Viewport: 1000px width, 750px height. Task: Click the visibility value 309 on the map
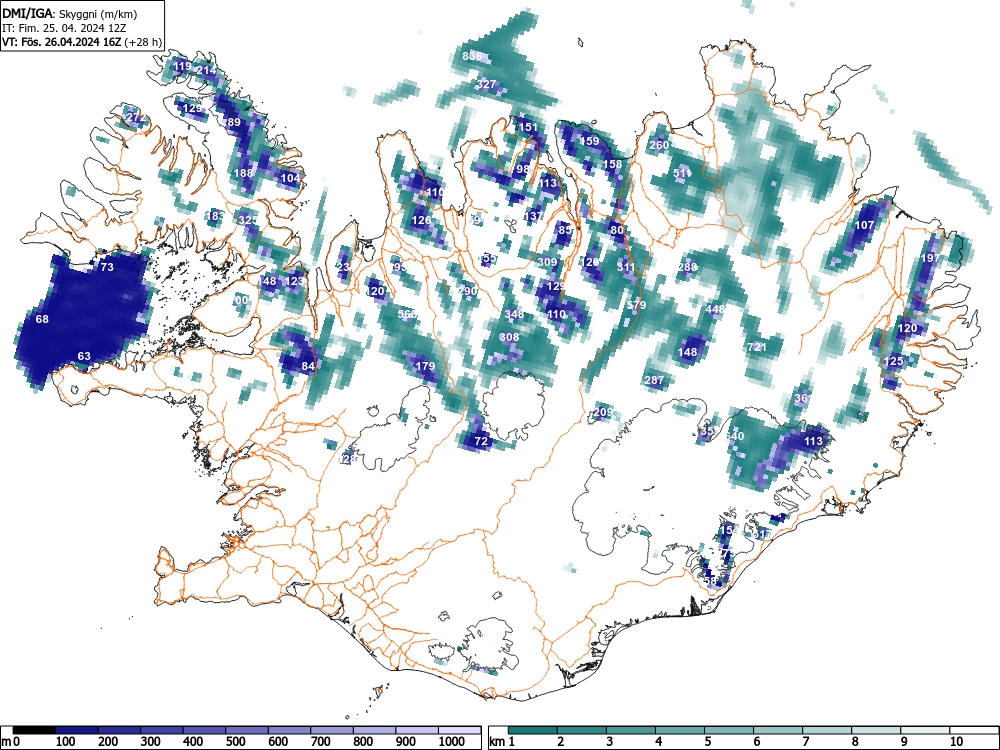[x=548, y=262]
